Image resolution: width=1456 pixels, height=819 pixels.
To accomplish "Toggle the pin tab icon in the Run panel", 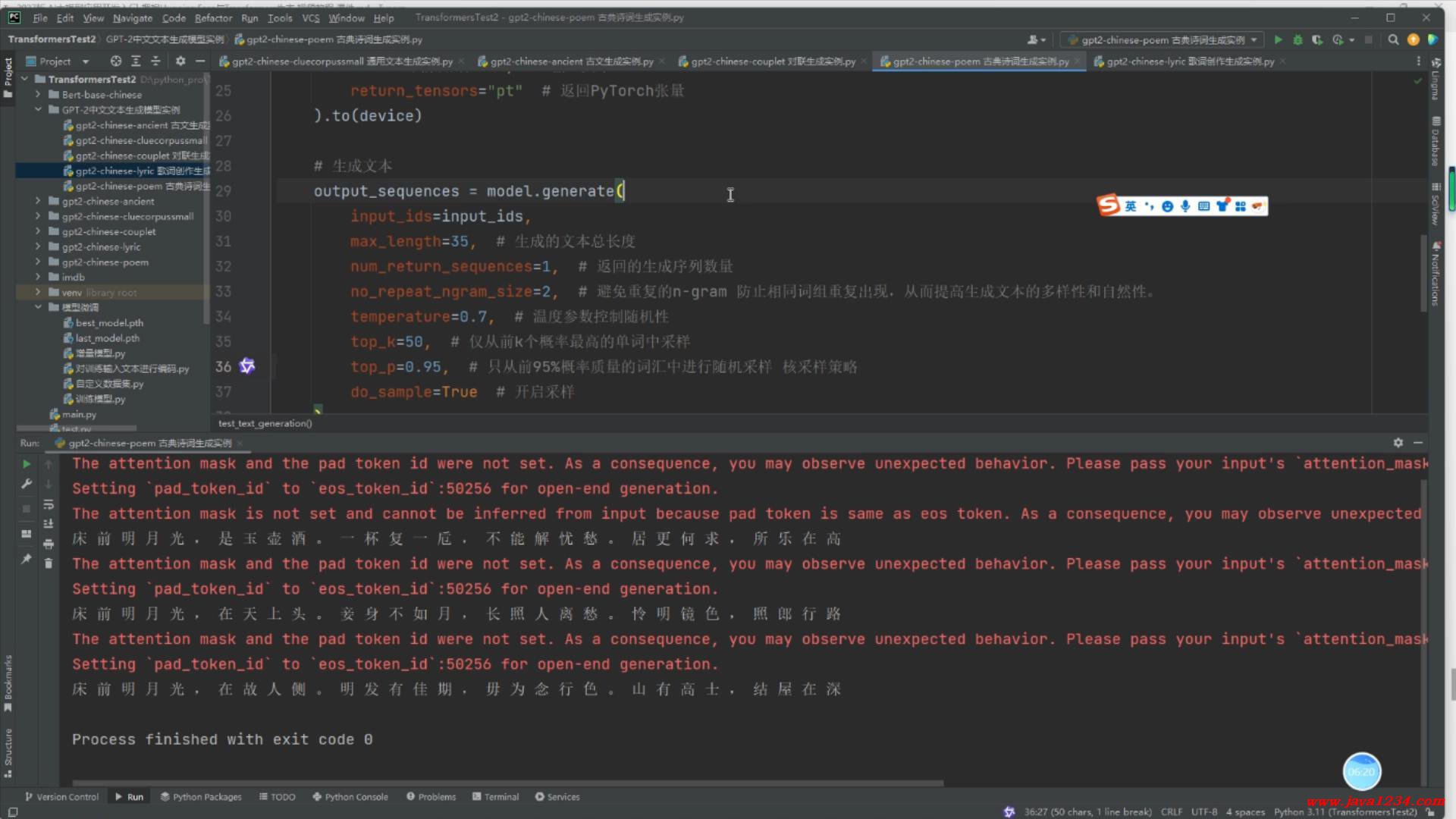I will (27, 559).
